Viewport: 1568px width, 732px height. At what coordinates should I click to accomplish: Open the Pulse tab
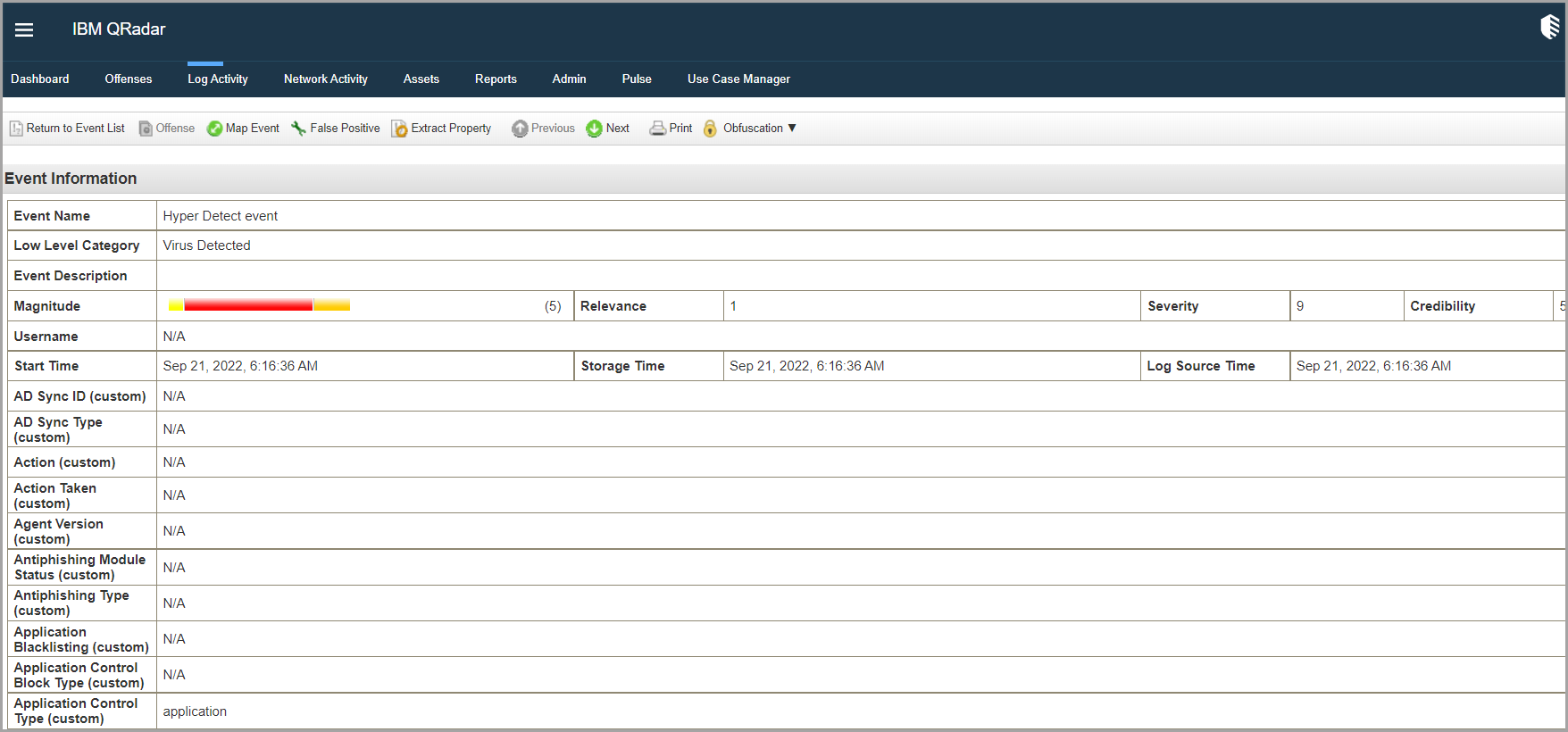(637, 79)
